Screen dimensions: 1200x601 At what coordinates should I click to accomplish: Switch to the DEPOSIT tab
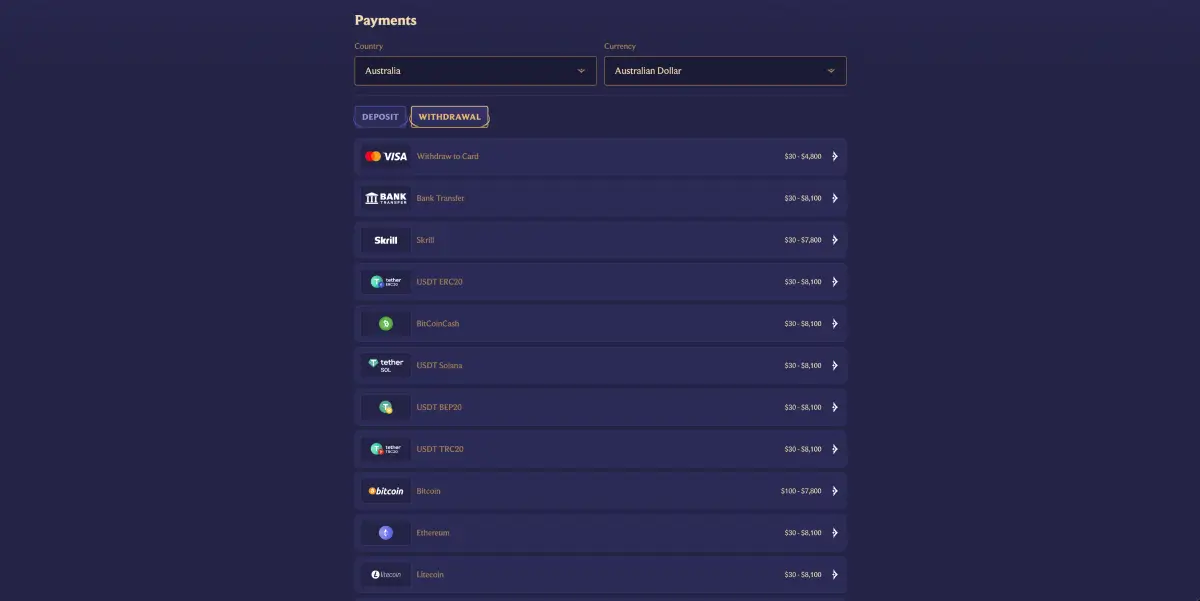pyautogui.click(x=380, y=116)
